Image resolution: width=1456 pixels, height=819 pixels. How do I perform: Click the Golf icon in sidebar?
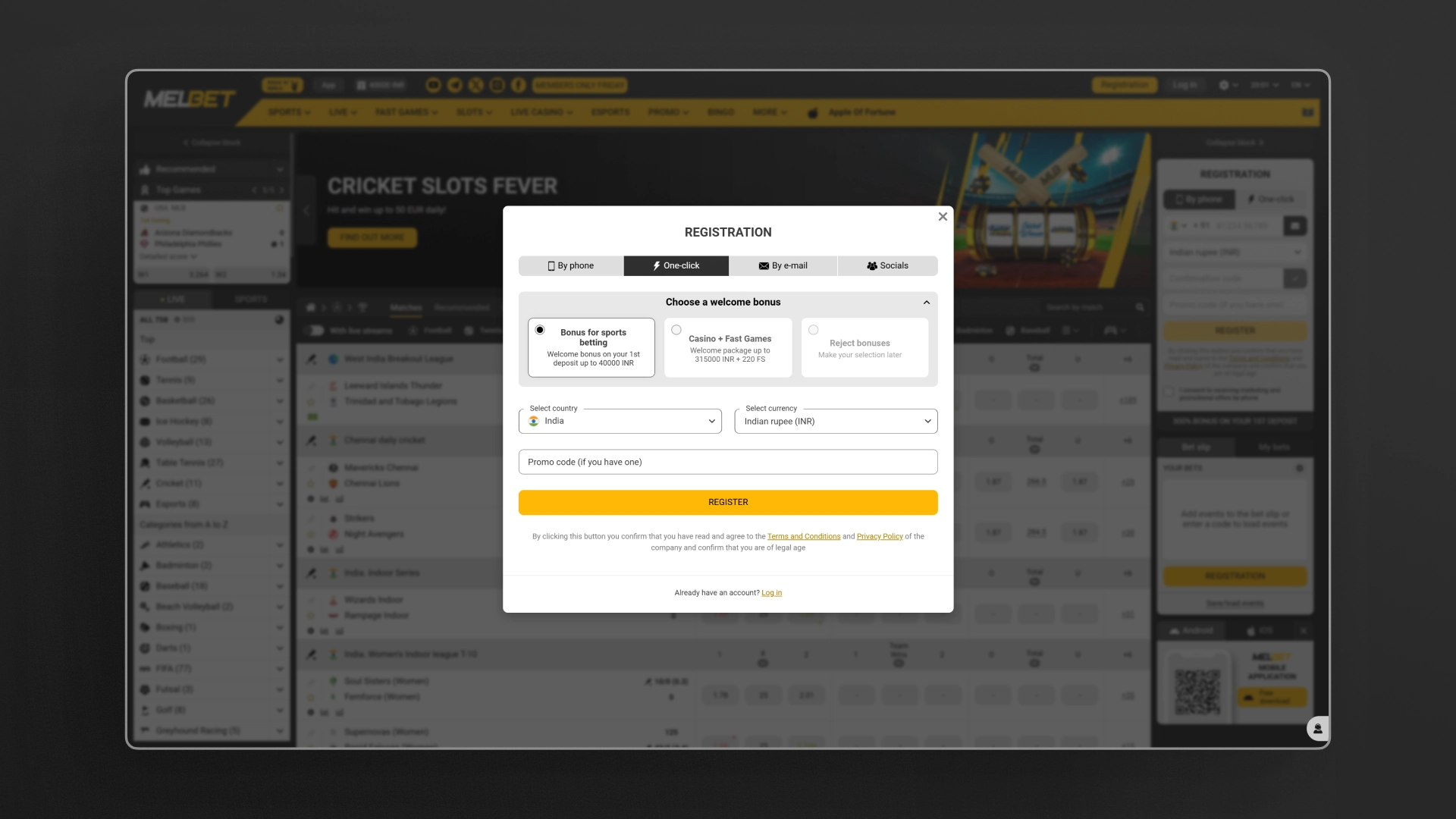pos(145,710)
